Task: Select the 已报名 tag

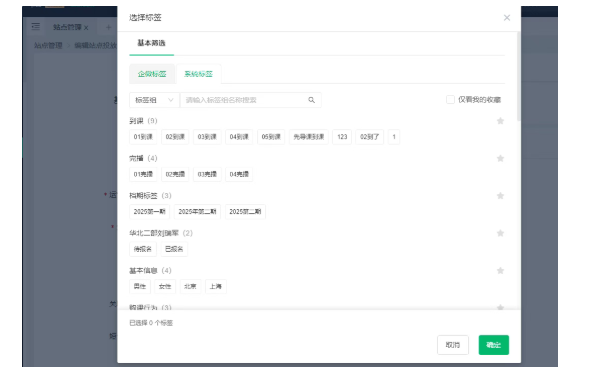Action: 174,249
